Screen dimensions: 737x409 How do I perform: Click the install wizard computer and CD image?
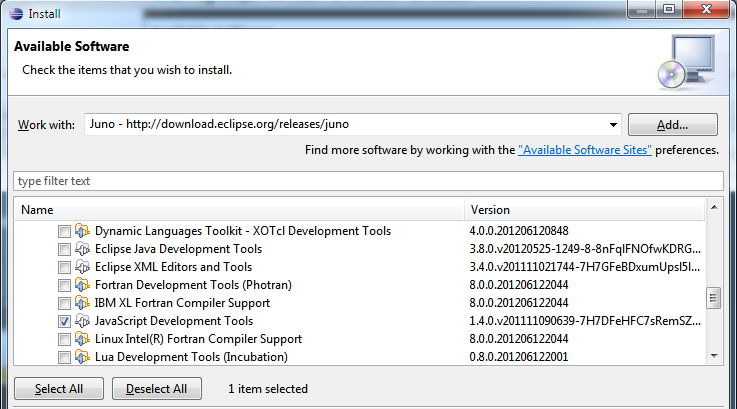(687, 62)
